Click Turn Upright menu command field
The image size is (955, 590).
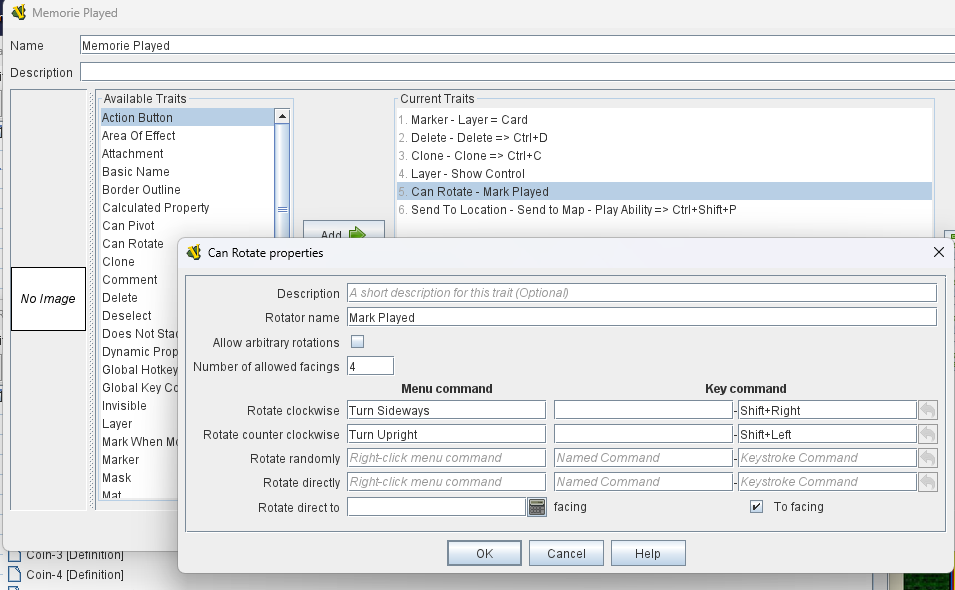coord(446,434)
